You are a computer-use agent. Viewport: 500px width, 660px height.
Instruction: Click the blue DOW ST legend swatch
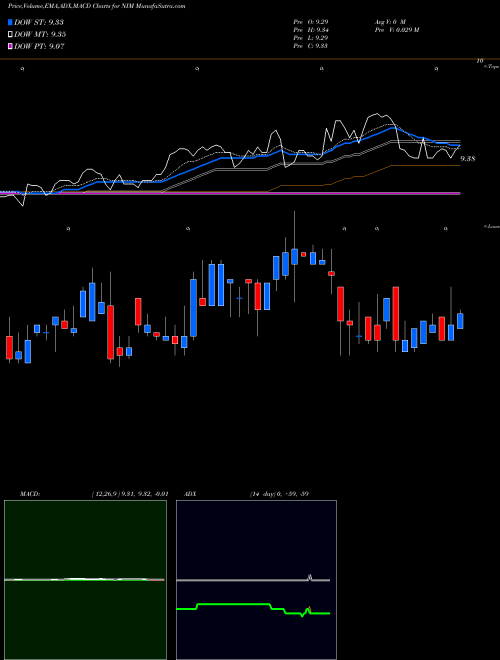(10, 22)
